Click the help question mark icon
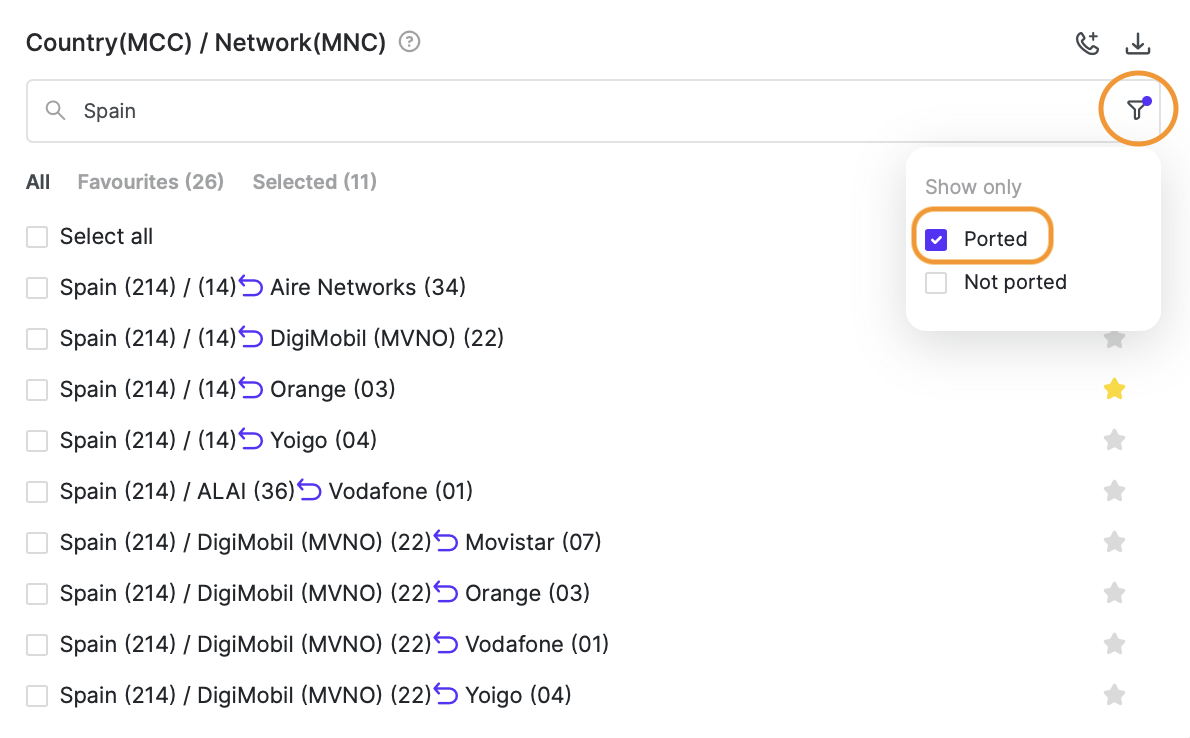Screen dimensions: 1190x738 pyautogui.click(x=409, y=42)
